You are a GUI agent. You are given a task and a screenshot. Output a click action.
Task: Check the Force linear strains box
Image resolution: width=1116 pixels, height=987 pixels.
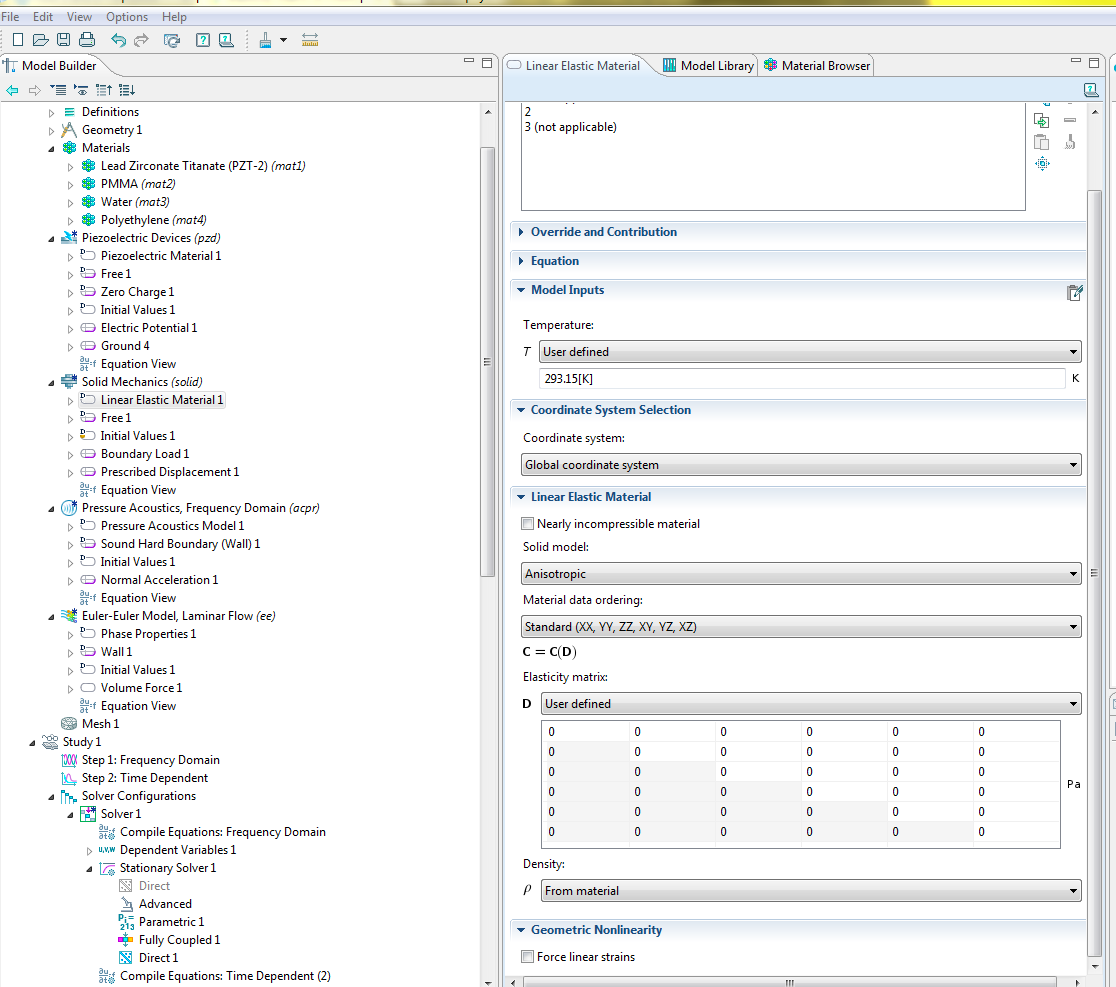point(528,957)
